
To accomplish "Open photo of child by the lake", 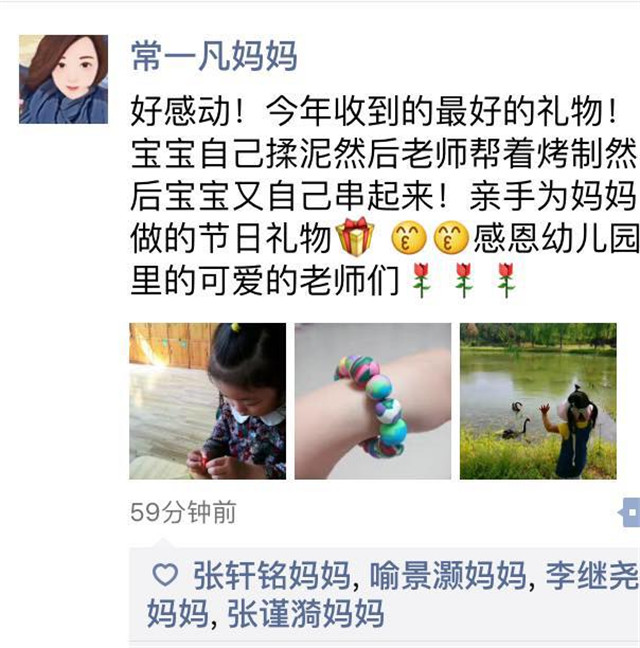I will tap(538, 401).
